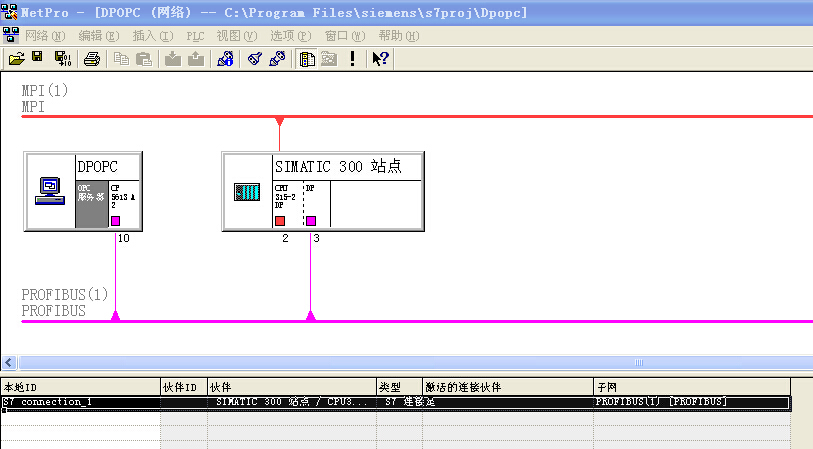This screenshot has width=813, height=449.
Task: Click the PROFIBUS(1) network label
Action: [x=65, y=294]
